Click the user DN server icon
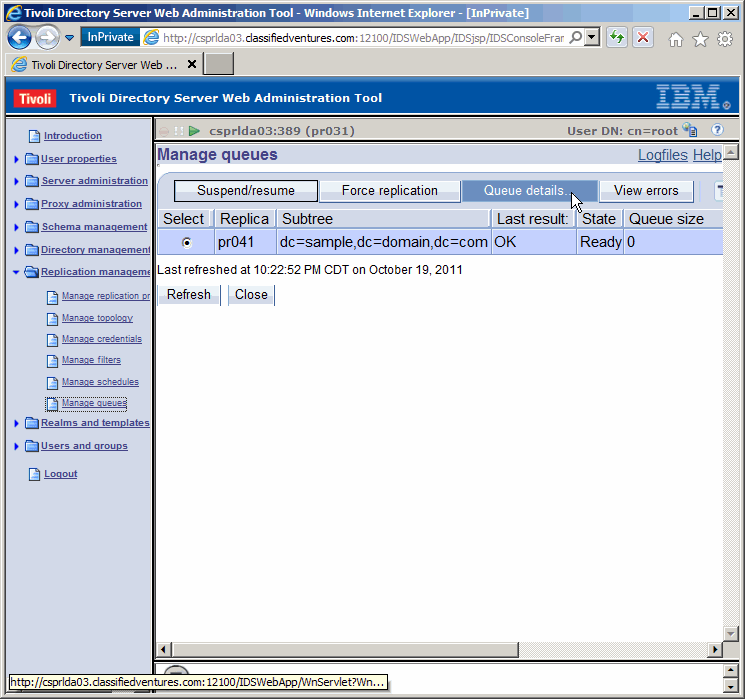This screenshot has height=699, width=745. (690, 130)
